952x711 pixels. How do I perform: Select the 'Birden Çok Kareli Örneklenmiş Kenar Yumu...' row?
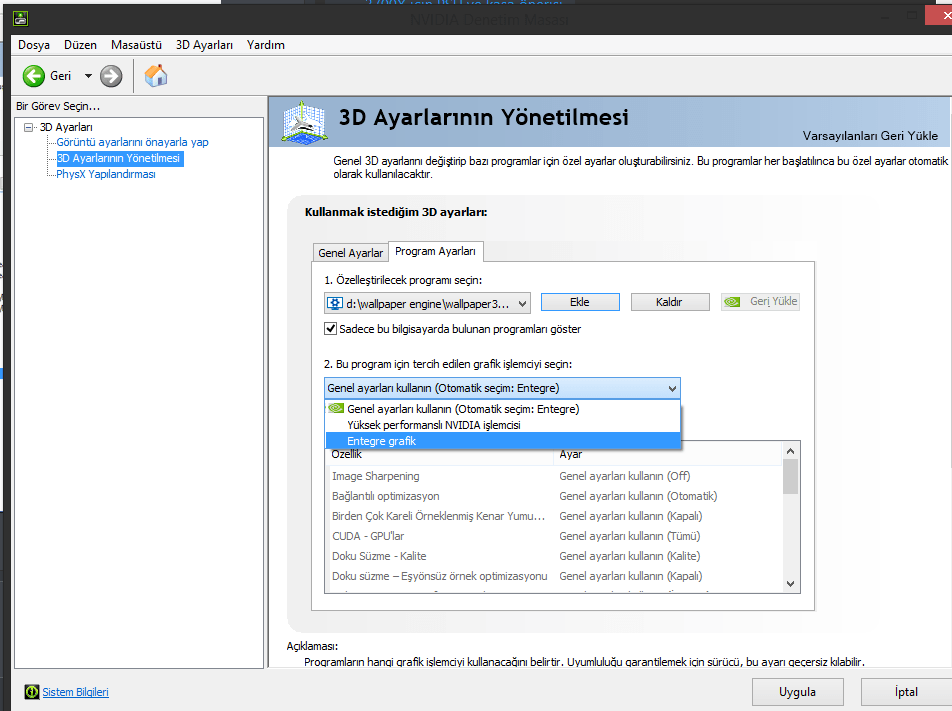(554, 516)
